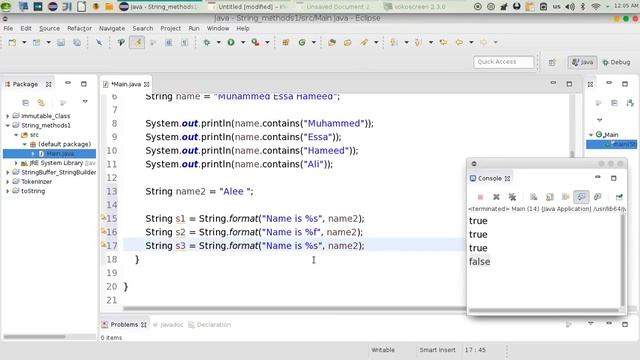Collapse the String_methods1 project
This screenshot has height=360, width=640.
click(x=8, y=126)
